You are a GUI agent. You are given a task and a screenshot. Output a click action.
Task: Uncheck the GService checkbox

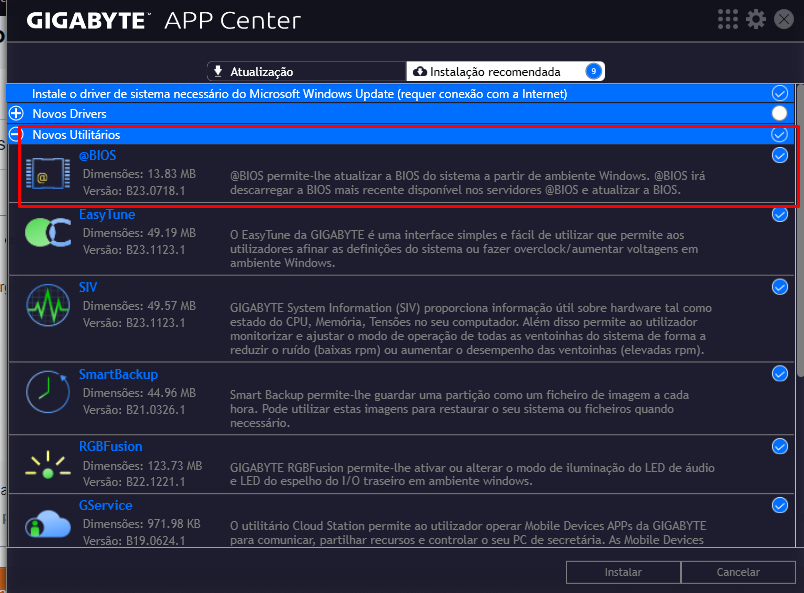point(779,505)
